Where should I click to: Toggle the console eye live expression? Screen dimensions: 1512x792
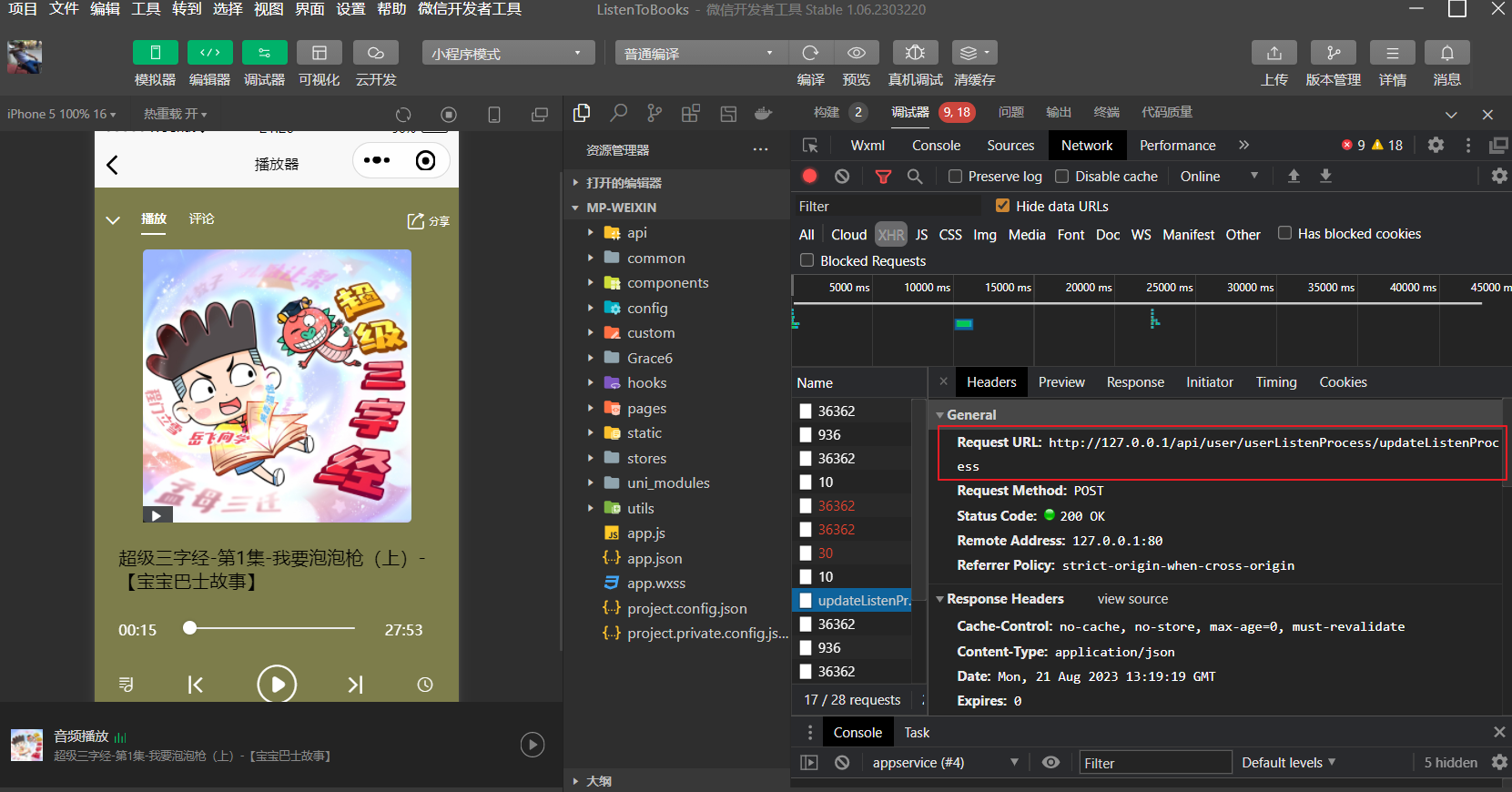(1050, 762)
